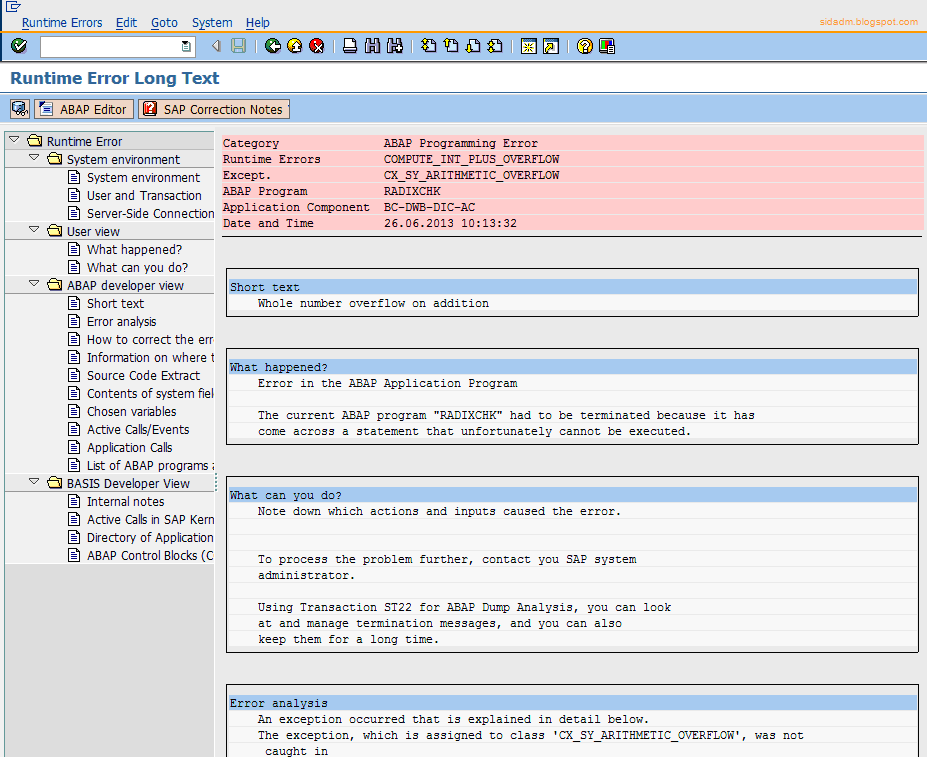Image resolution: width=927 pixels, height=757 pixels.
Task: Click the Last Page icon
Action: tap(495, 46)
